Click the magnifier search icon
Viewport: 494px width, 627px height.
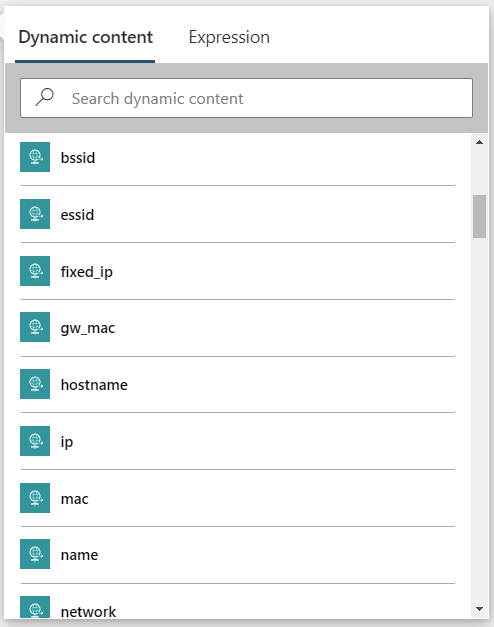pyautogui.click(x=44, y=97)
